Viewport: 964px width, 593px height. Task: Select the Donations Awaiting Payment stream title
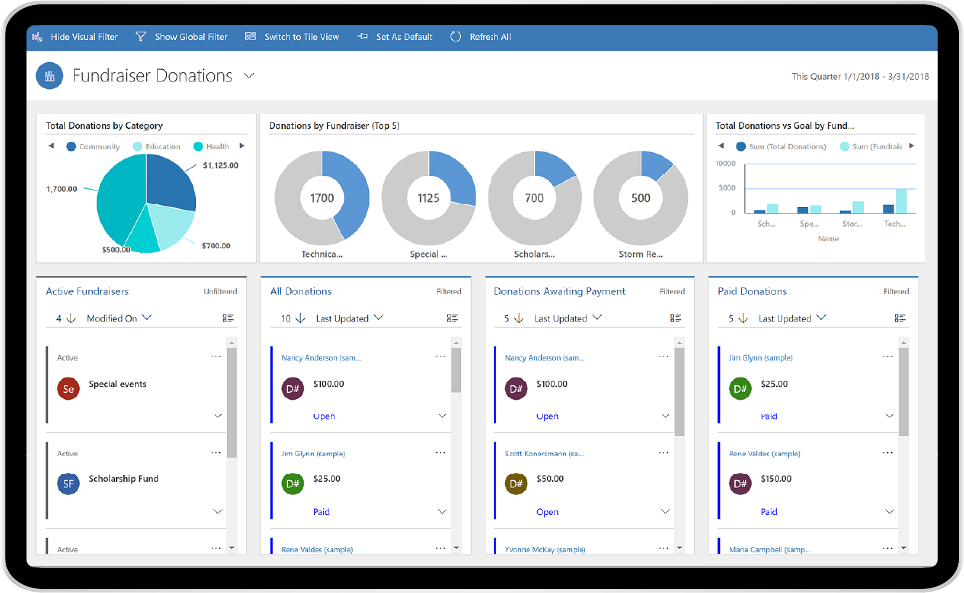tap(560, 291)
